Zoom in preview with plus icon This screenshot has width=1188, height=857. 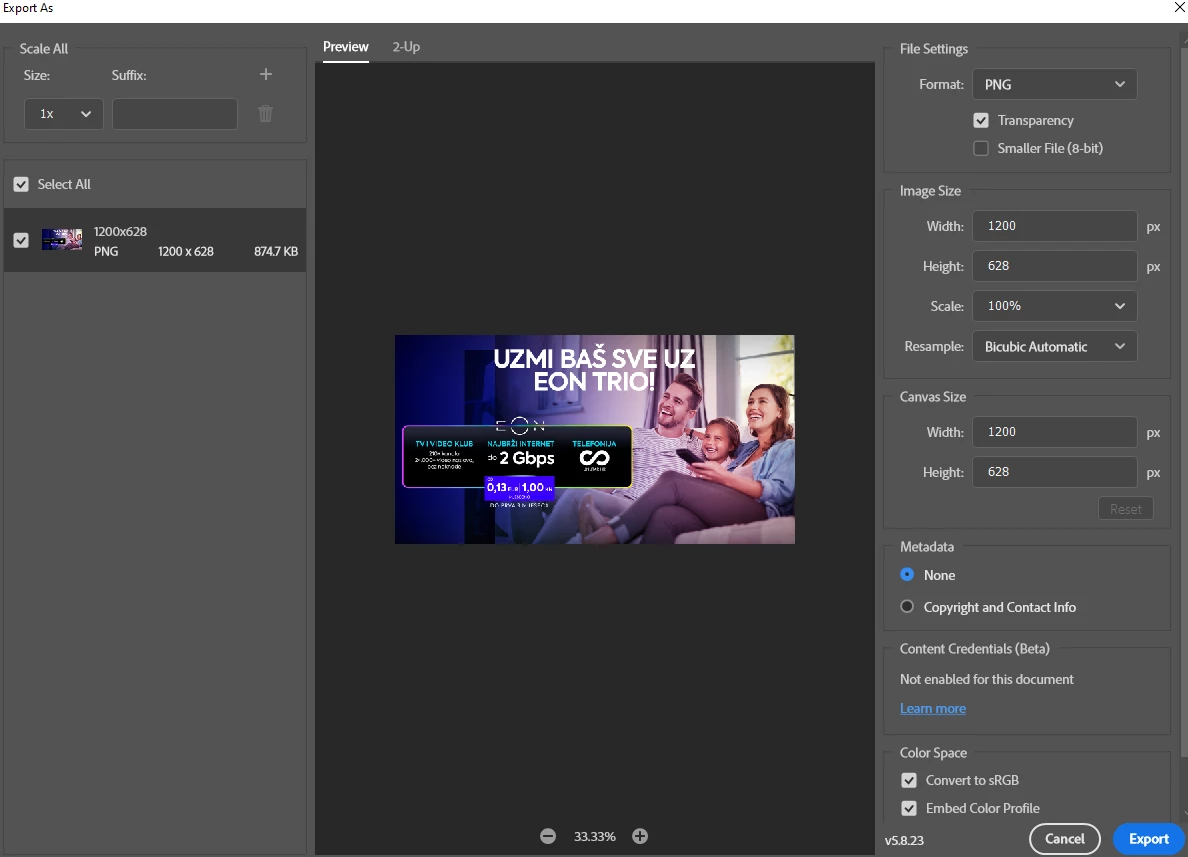[640, 837]
